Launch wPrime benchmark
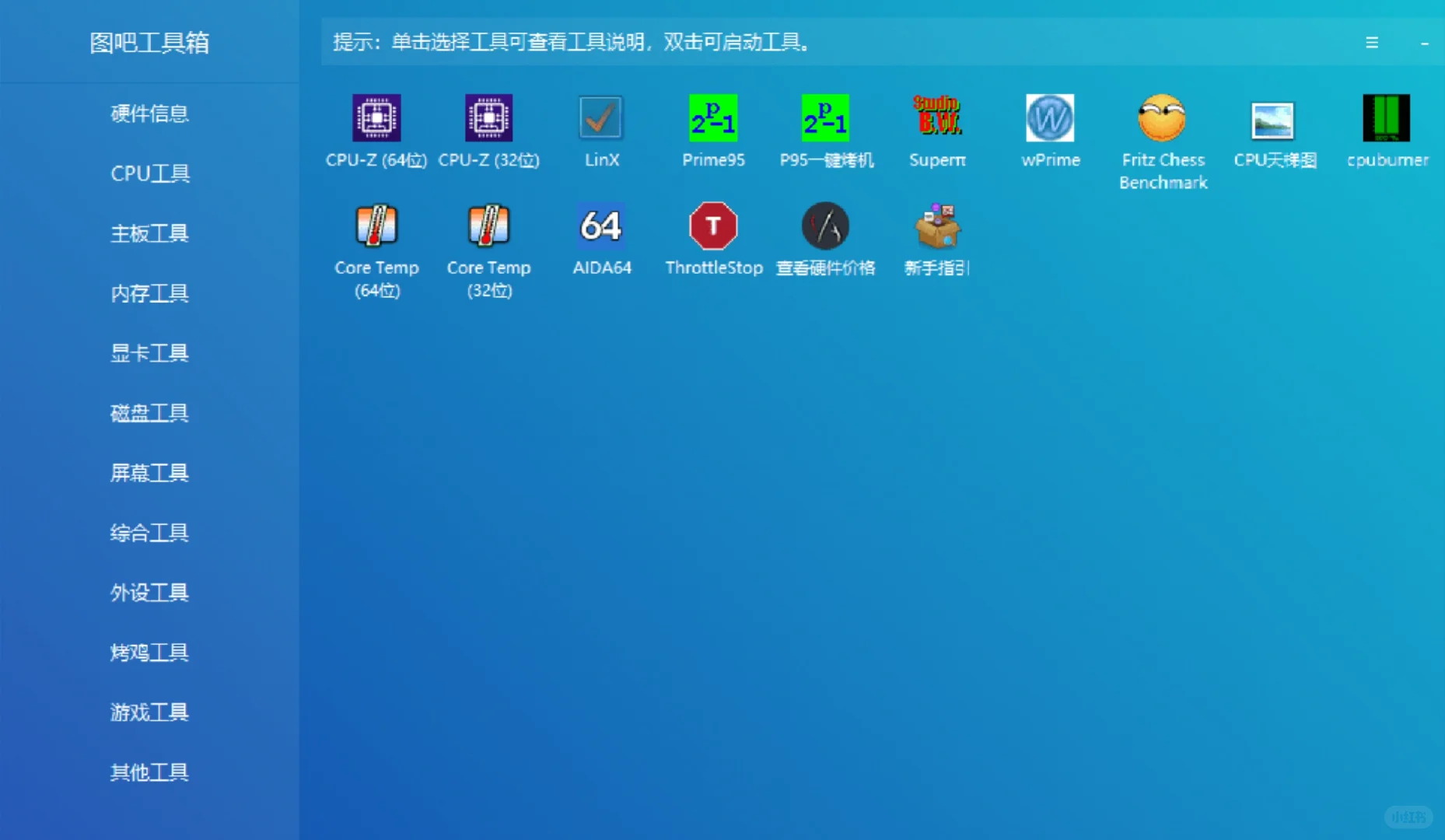The image size is (1445, 840). tap(1049, 118)
